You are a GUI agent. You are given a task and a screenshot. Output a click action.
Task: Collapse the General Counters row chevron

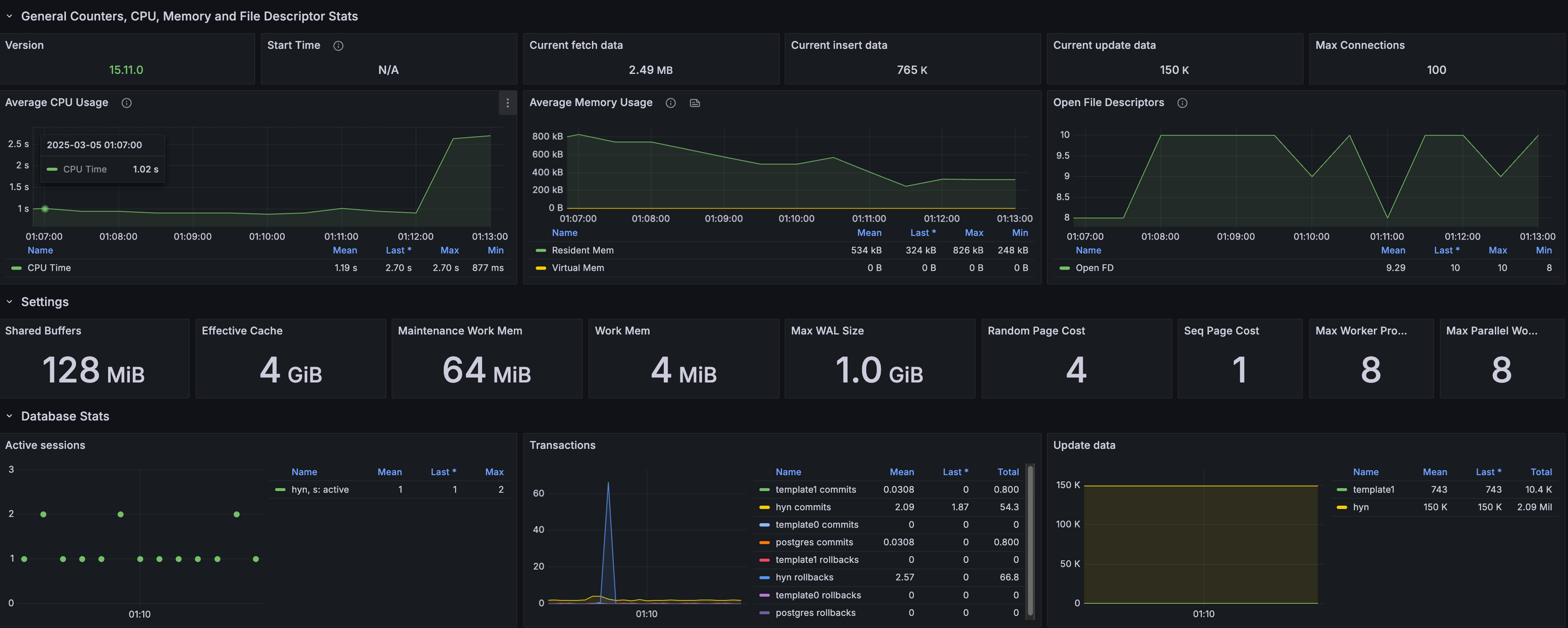[x=9, y=16]
